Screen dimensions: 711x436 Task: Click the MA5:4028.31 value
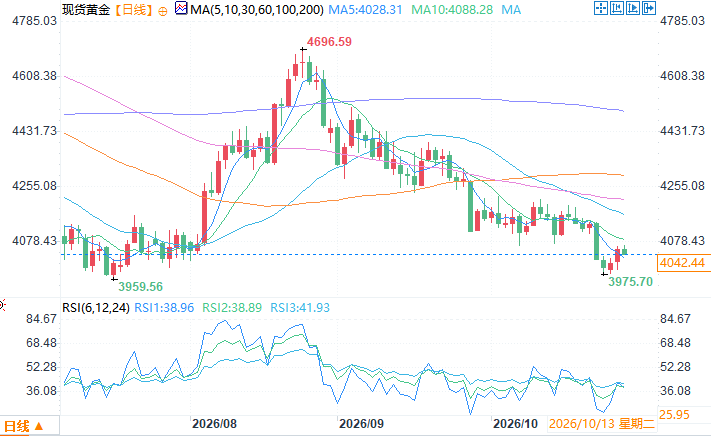[x=365, y=10]
